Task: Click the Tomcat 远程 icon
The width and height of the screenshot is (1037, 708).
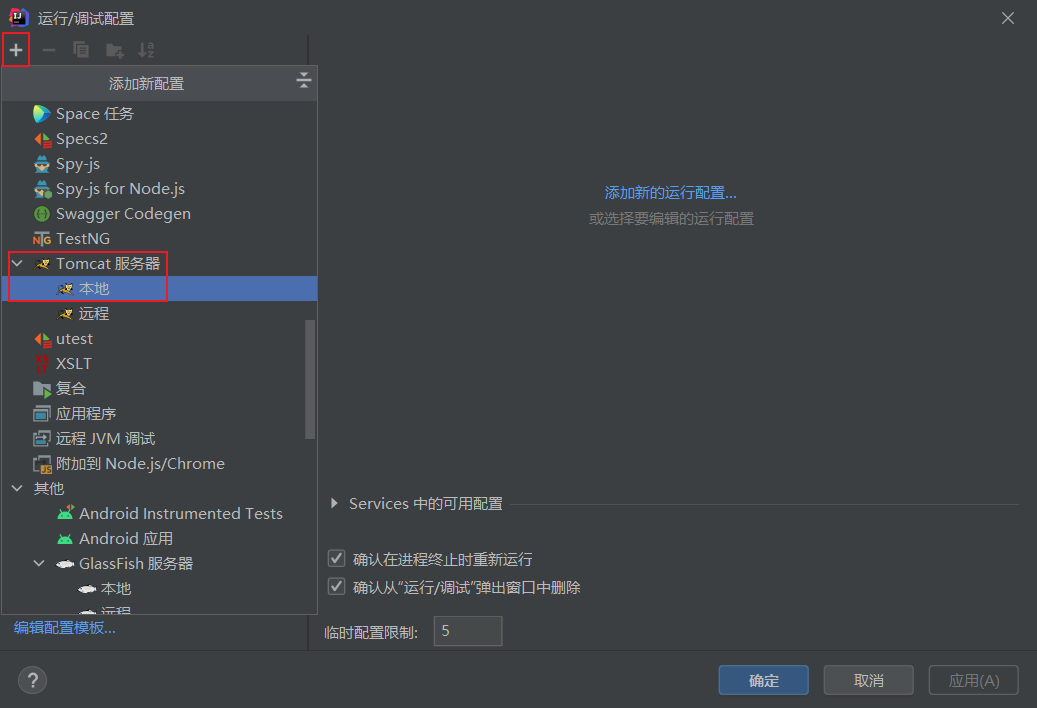Action: [65, 314]
